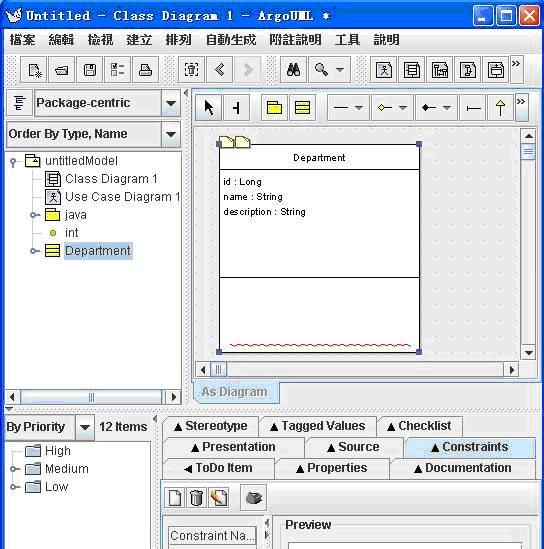
Task: Click the remove from diagram icon
Action: point(191,70)
